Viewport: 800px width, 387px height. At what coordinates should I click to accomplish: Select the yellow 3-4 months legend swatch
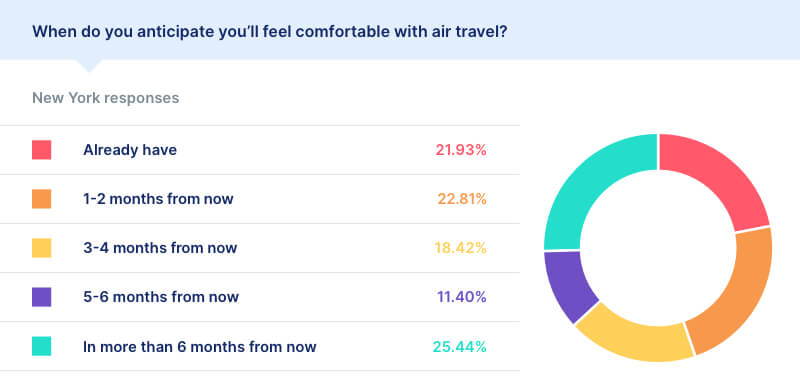[x=41, y=248]
